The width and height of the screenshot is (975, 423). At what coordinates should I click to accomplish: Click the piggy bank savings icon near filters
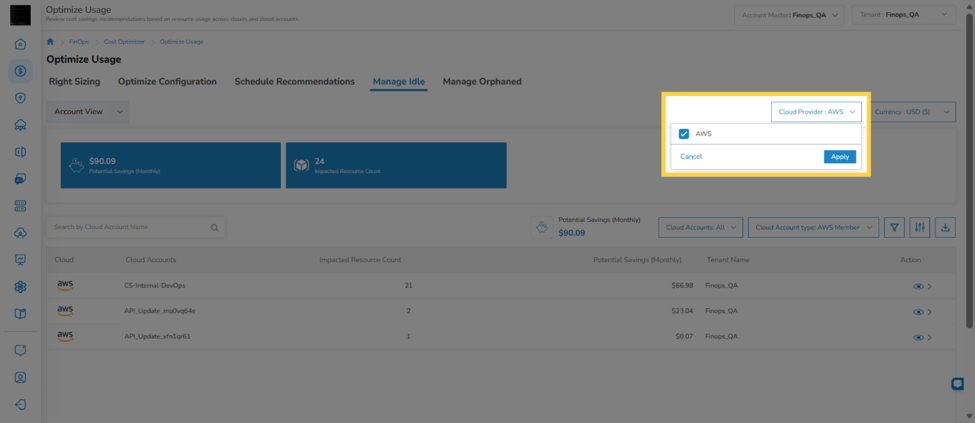pyautogui.click(x=542, y=227)
